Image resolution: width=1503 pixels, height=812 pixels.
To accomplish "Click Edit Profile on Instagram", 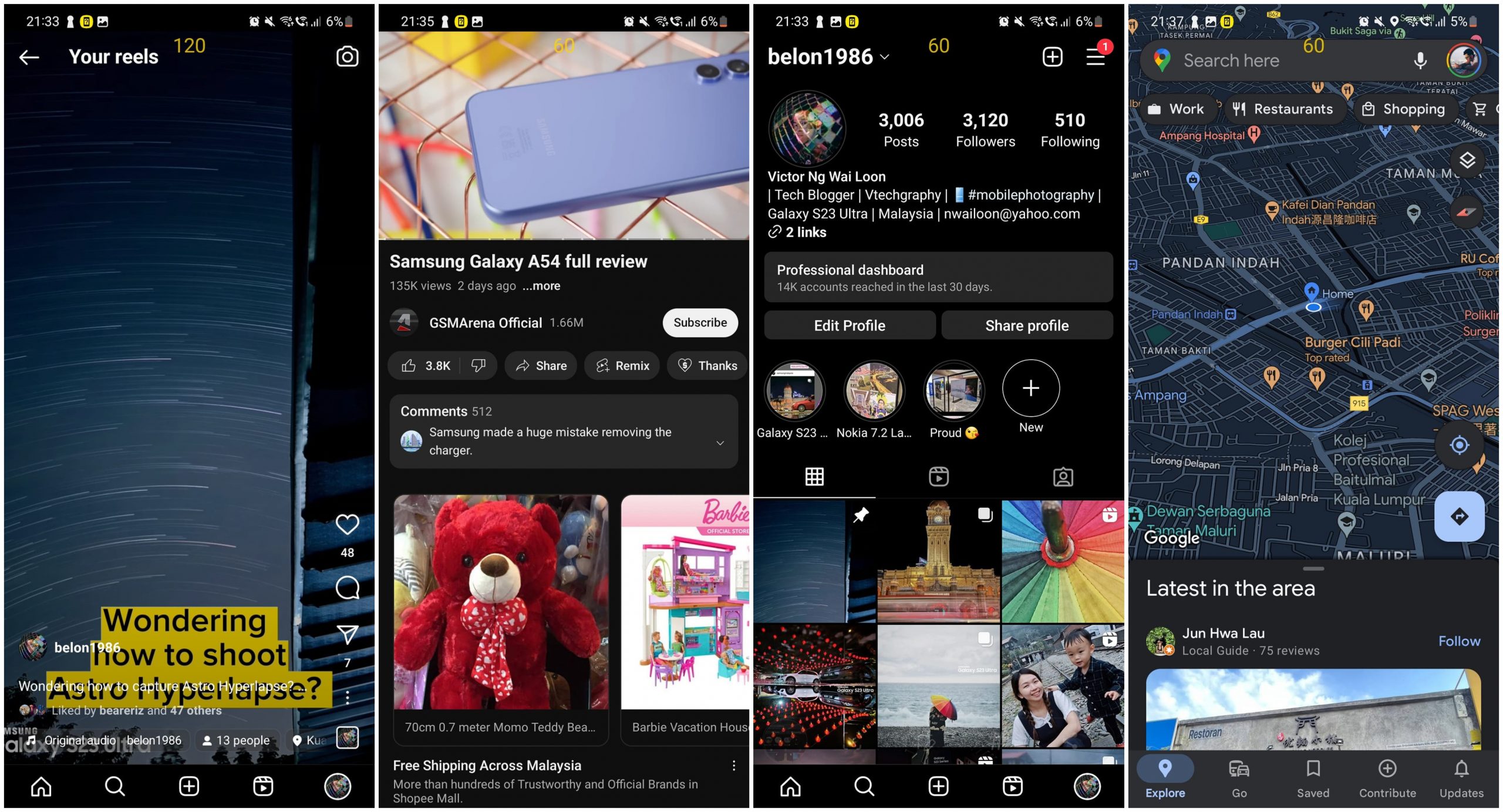I will click(x=848, y=325).
